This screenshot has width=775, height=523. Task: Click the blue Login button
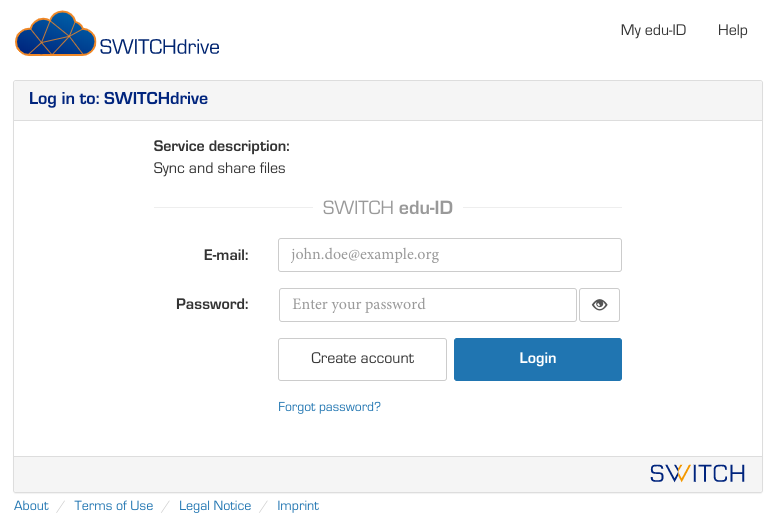coord(538,359)
